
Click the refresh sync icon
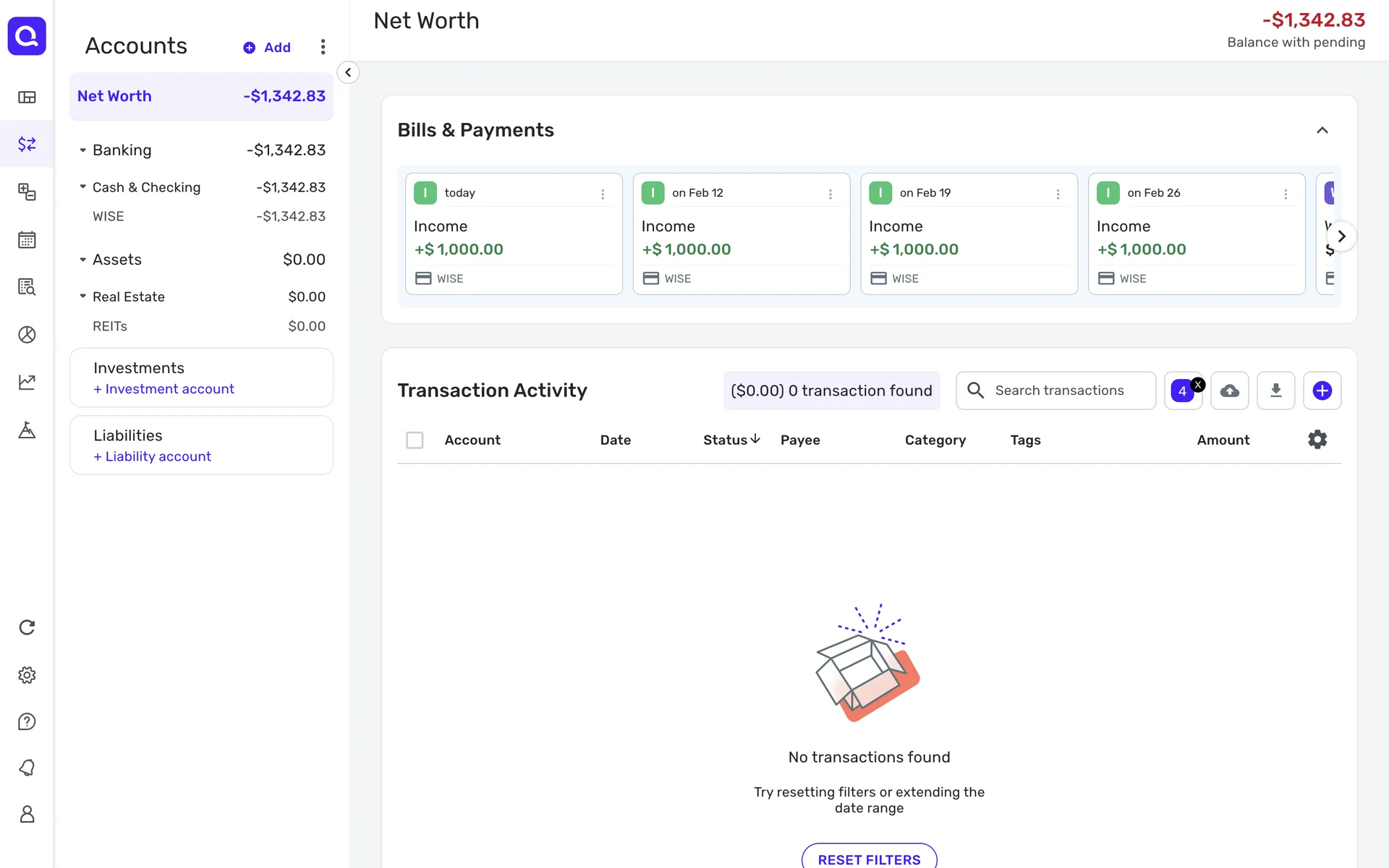(x=27, y=627)
